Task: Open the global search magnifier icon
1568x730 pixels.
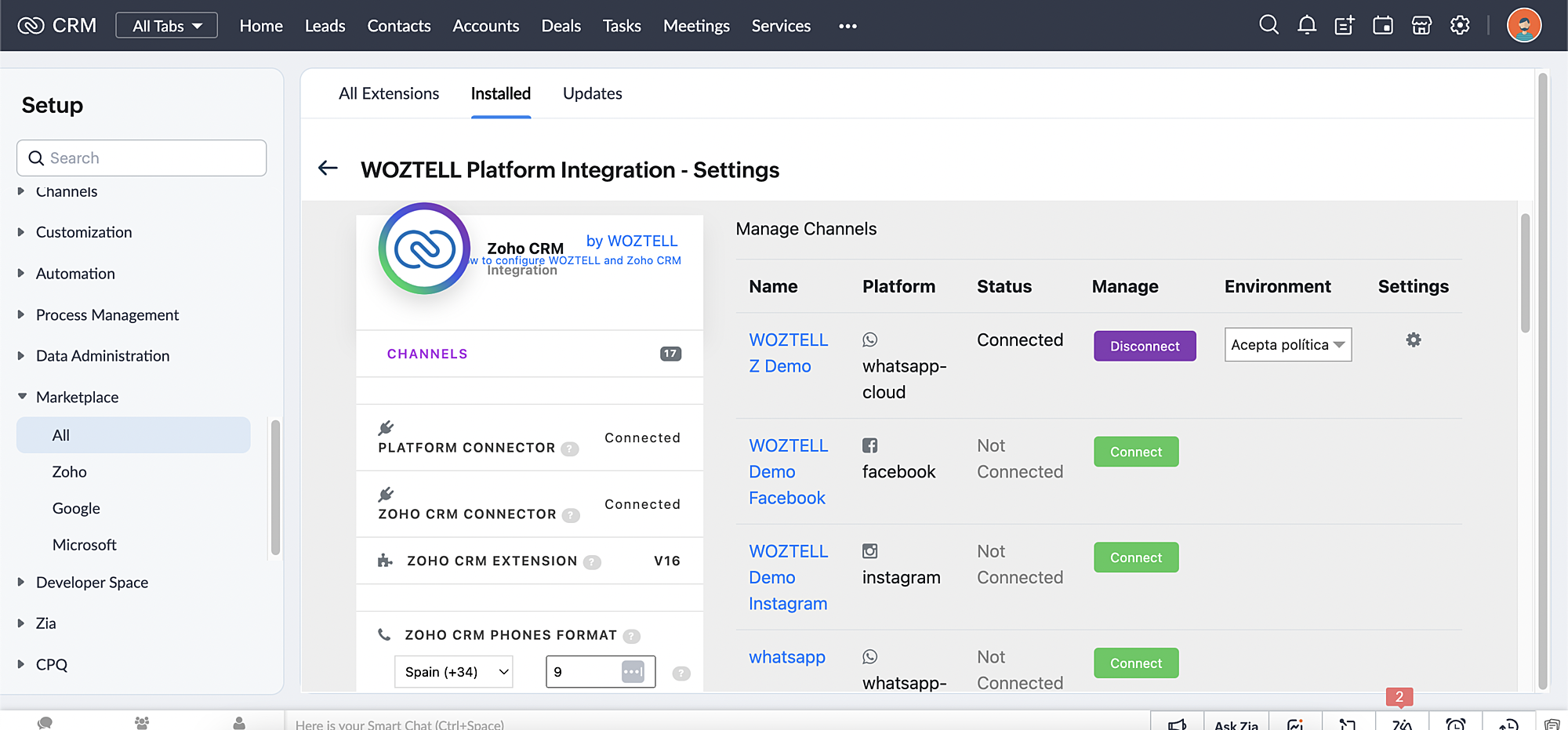Action: [1269, 25]
